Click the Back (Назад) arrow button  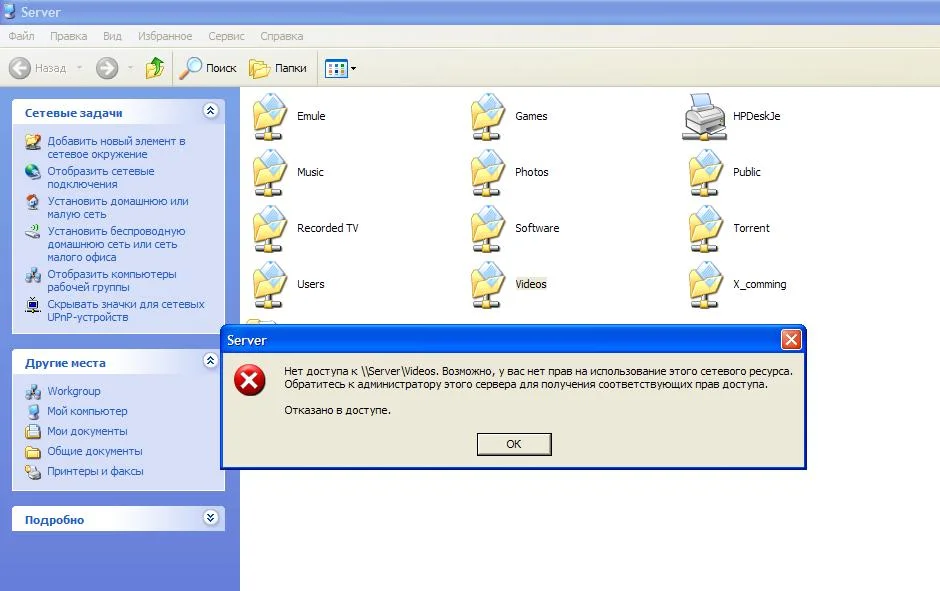(38, 68)
